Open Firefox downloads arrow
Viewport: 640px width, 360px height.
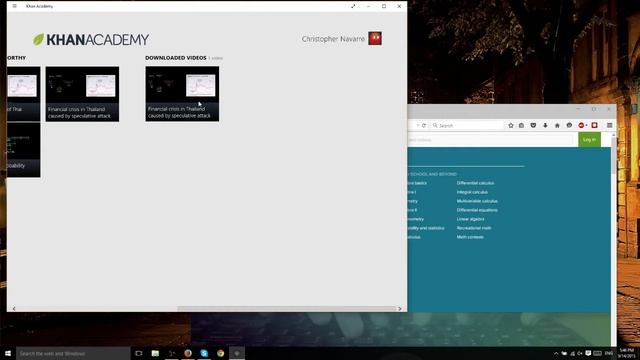545,125
